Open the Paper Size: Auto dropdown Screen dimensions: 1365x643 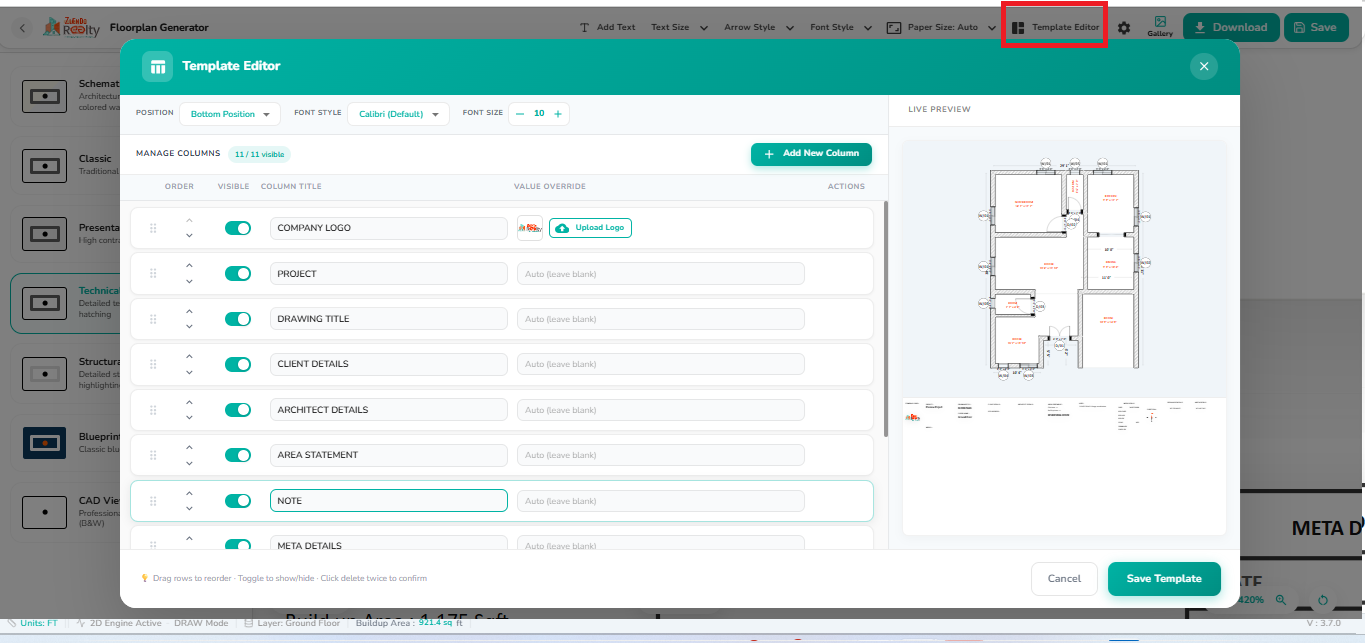pos(941,28)
